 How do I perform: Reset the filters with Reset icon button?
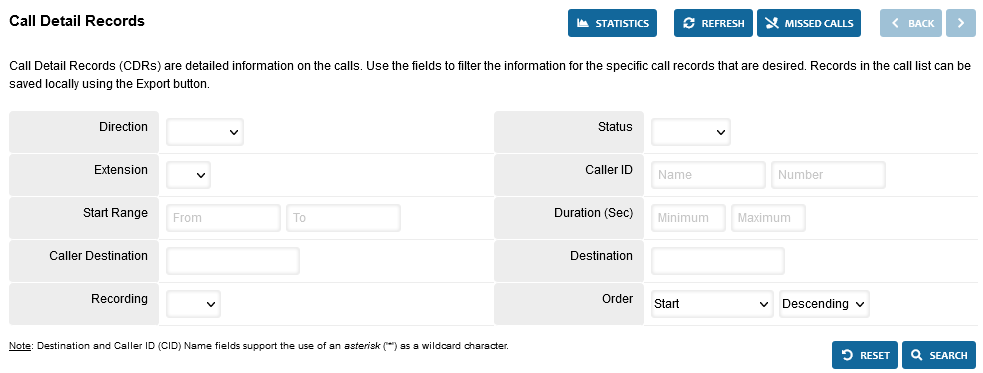(865, 355)
